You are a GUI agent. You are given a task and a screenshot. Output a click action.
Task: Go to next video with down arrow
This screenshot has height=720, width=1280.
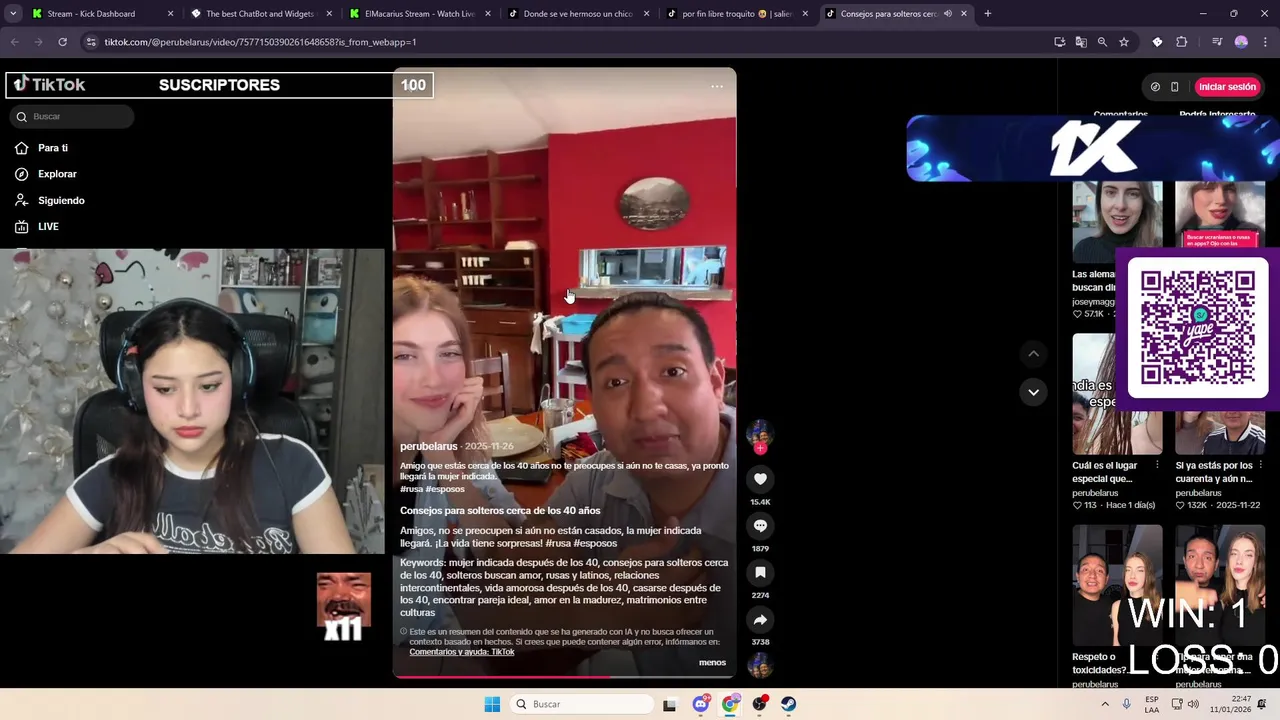tap(1033, 392)
